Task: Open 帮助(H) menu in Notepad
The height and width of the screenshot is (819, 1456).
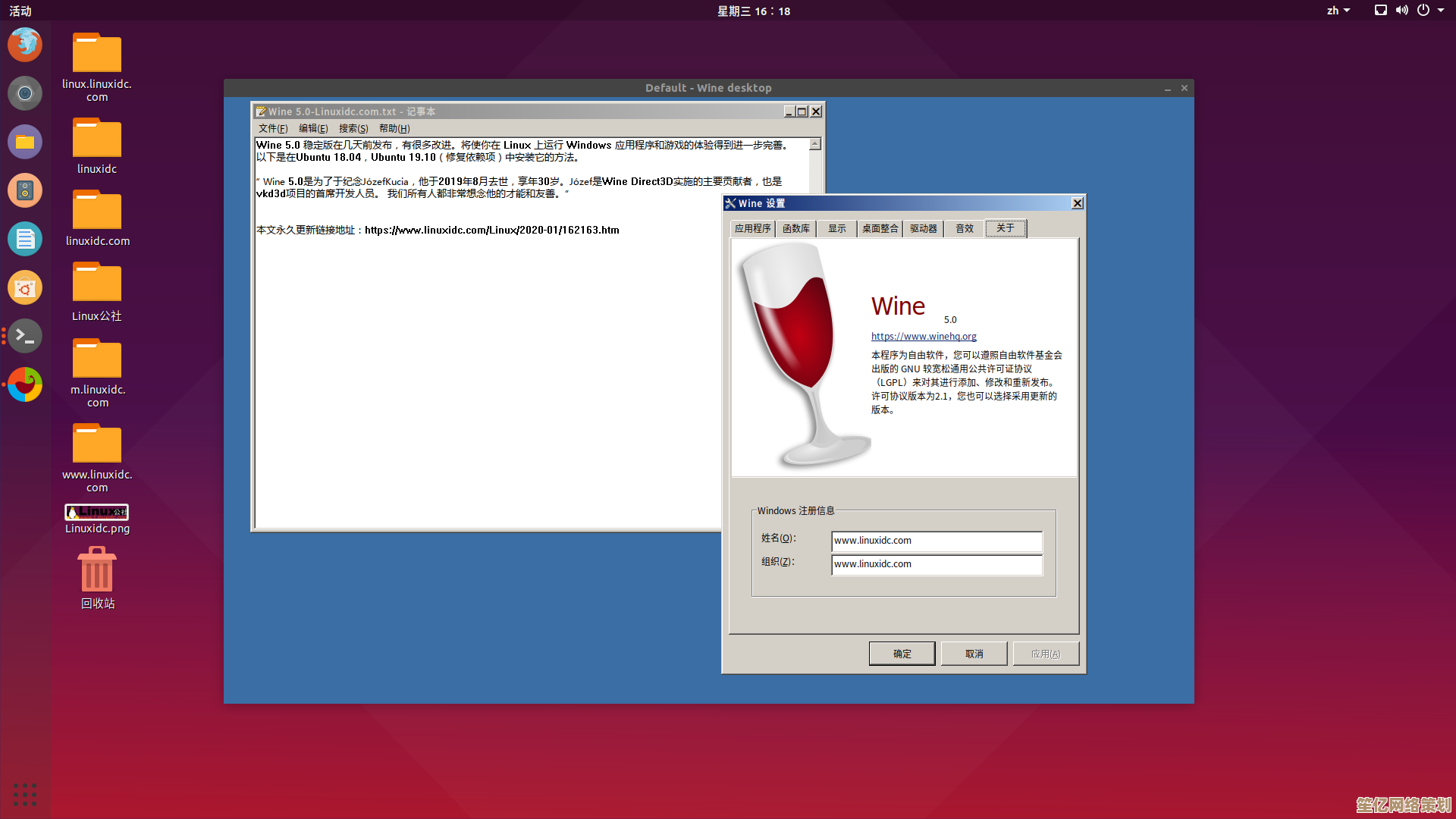Action: point(394,129)
